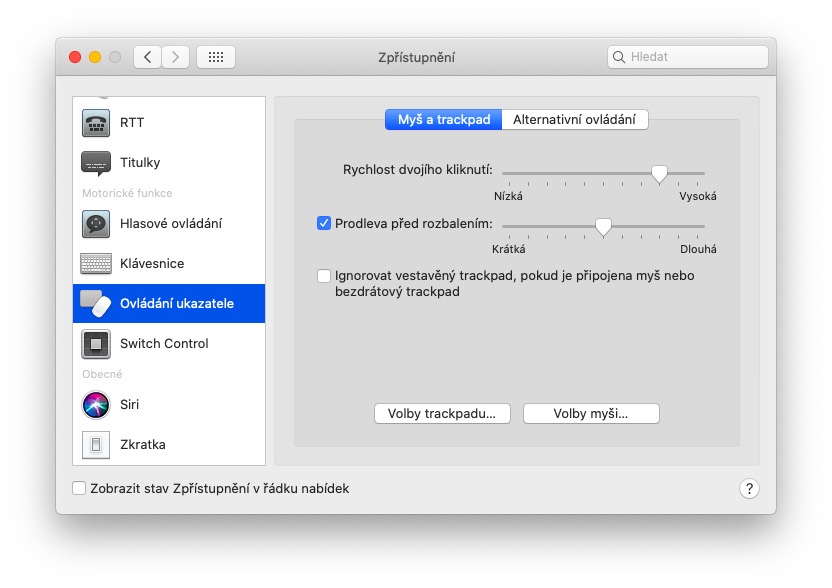
Task: Click the Krátká label under delay slider
Action: click(x=508, y=249)
